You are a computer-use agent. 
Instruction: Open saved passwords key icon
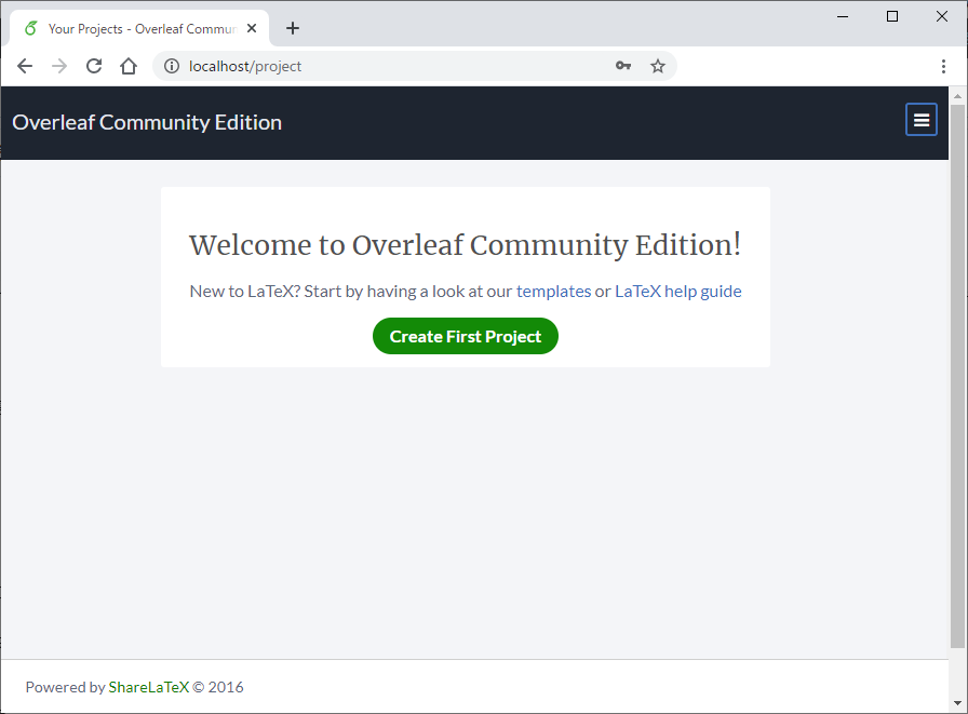(624, 66)
